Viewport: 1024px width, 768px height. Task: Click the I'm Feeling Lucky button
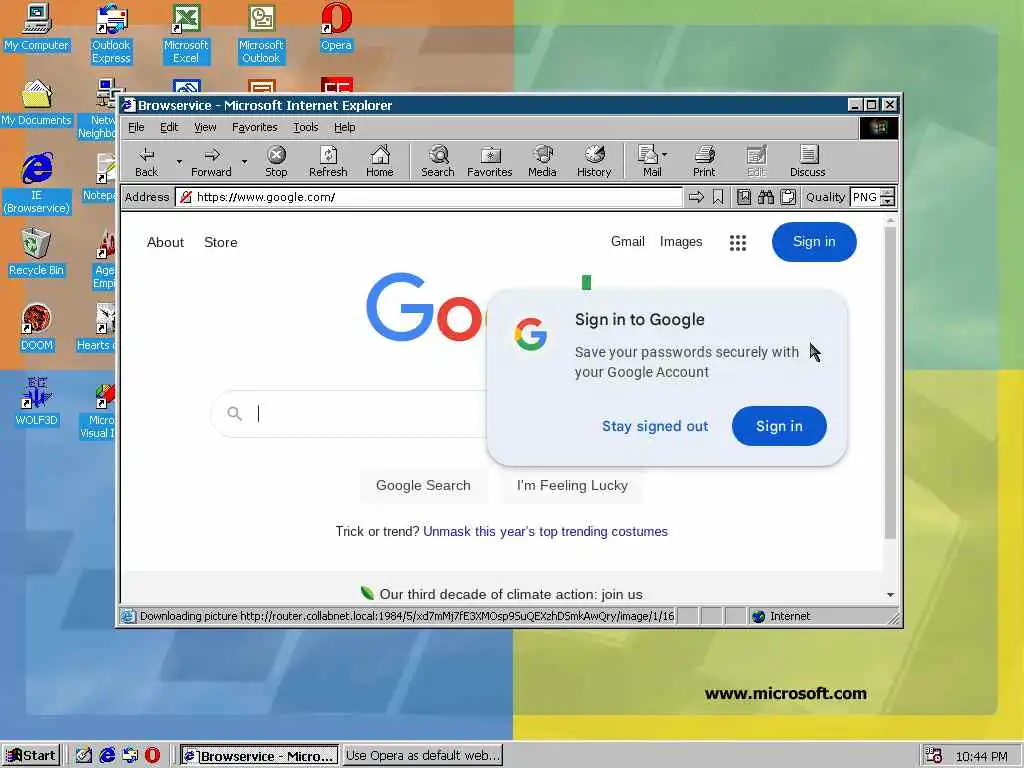click(x=572, y=485)
